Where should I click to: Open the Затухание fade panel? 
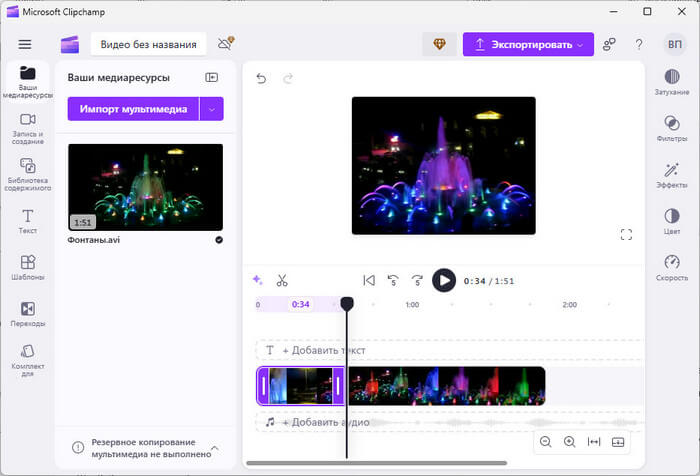pyautogui.click(x=672, y=82)
